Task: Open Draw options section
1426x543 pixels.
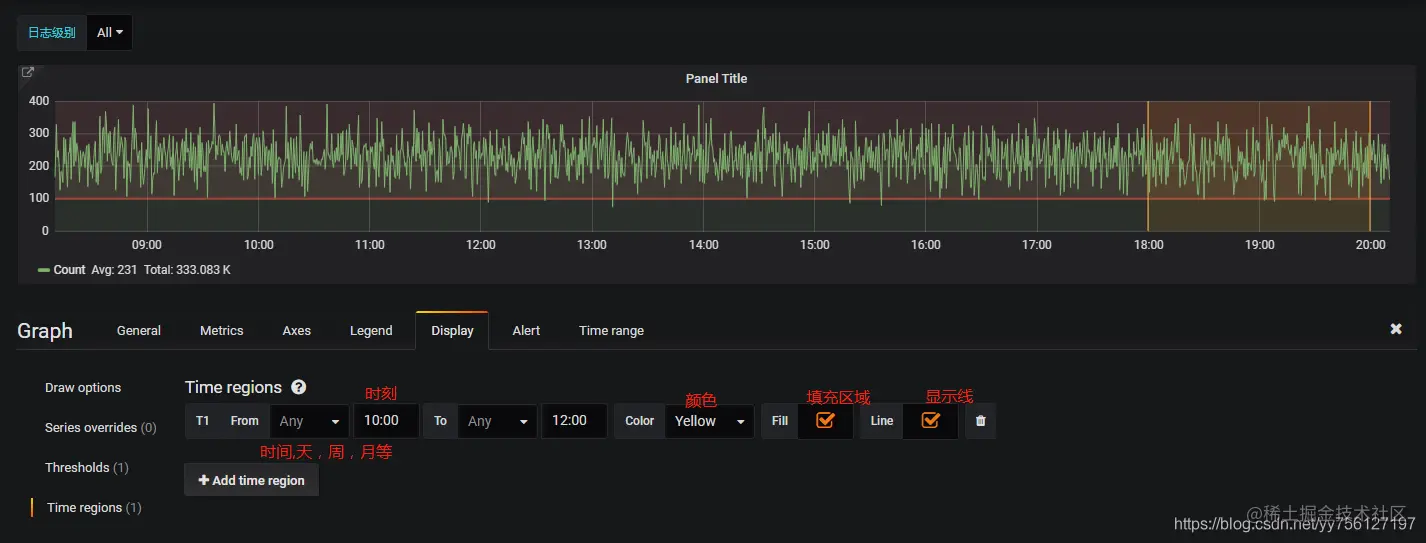Action: pos(83,388)
